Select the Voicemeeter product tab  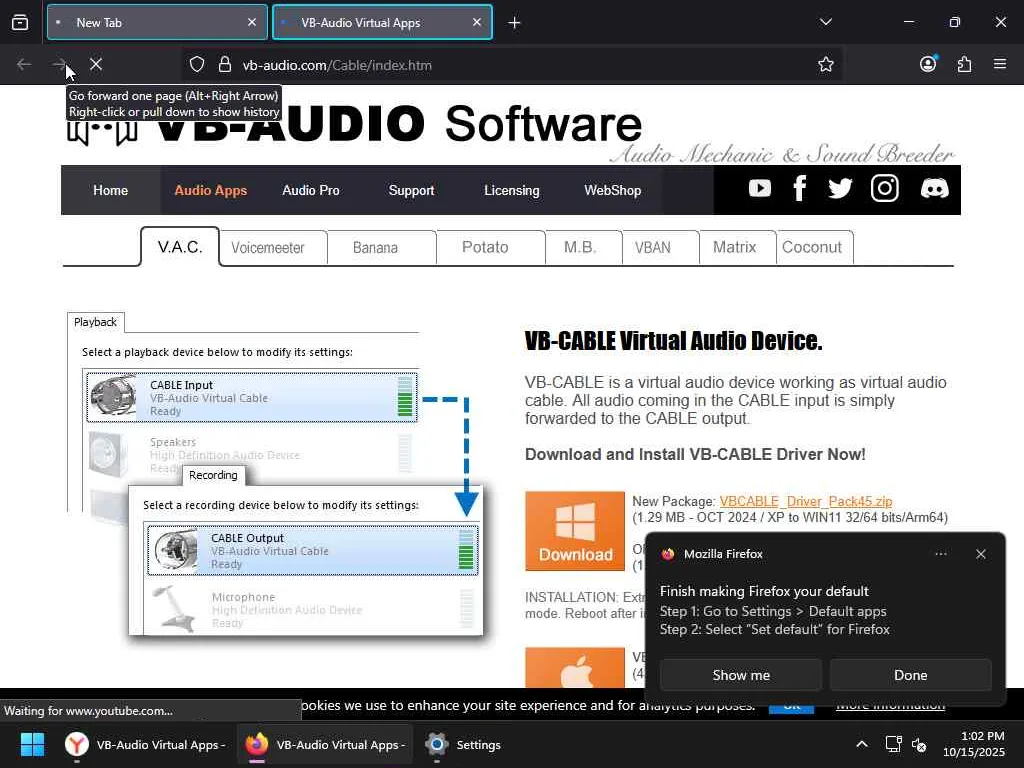(268, 248)
